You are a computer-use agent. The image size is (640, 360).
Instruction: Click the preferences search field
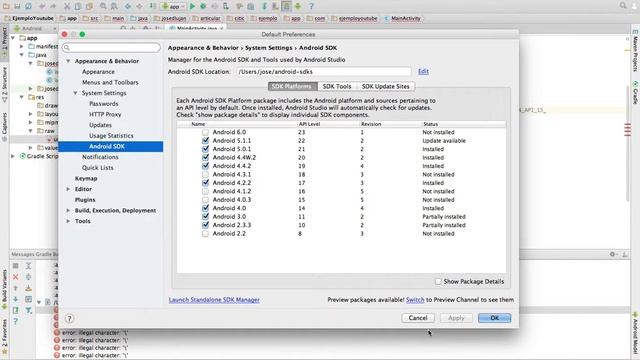click(x=111, y=48)
